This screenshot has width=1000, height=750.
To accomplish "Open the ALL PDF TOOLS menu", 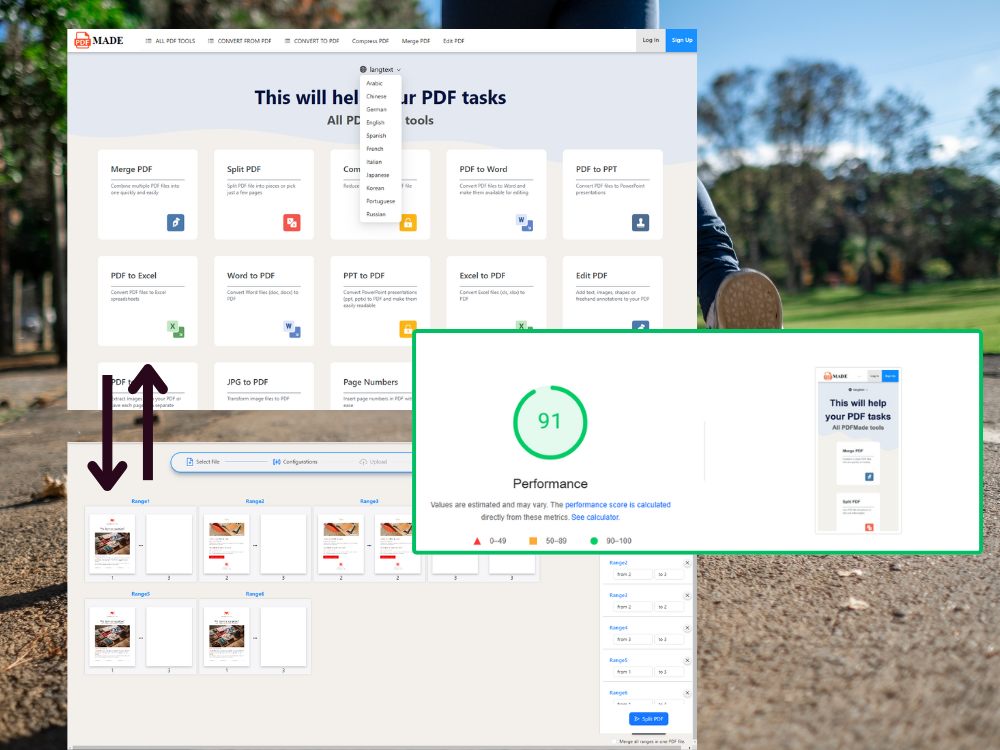I will pos(170,41).
